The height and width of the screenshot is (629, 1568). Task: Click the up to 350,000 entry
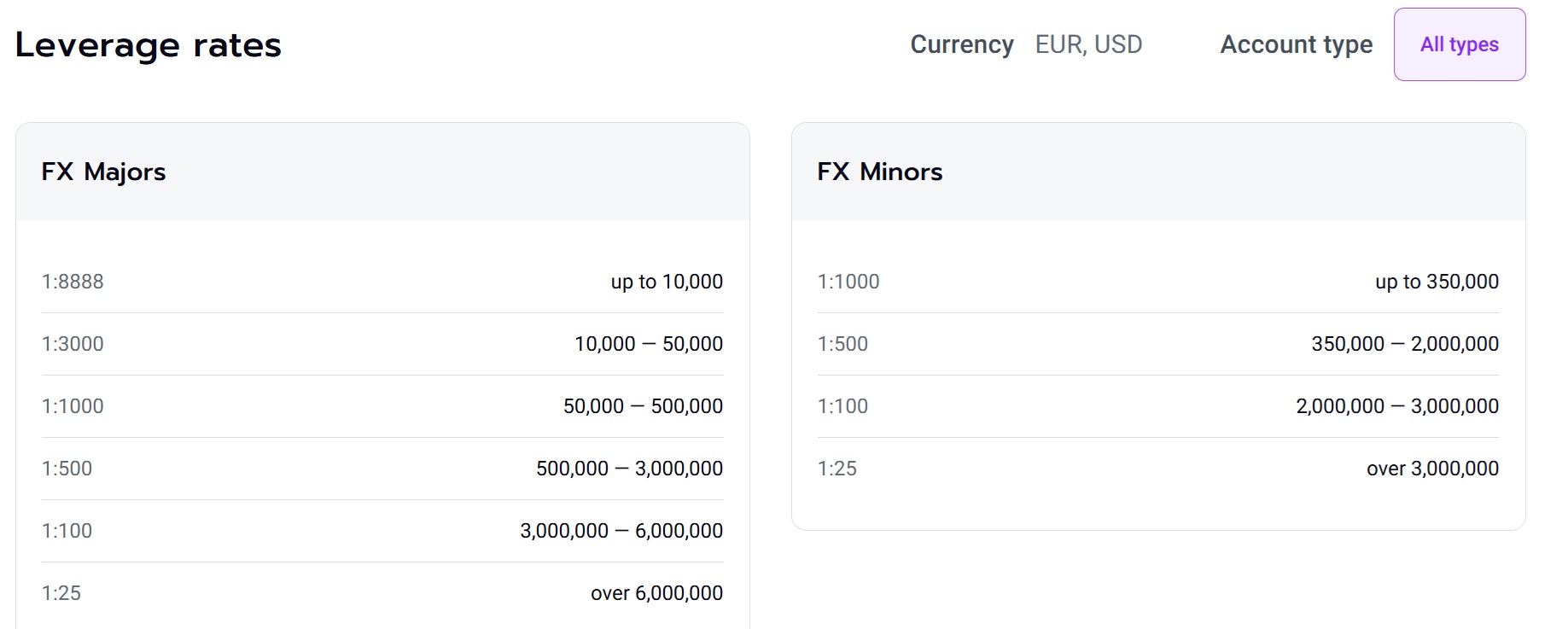coord(1437,282)
